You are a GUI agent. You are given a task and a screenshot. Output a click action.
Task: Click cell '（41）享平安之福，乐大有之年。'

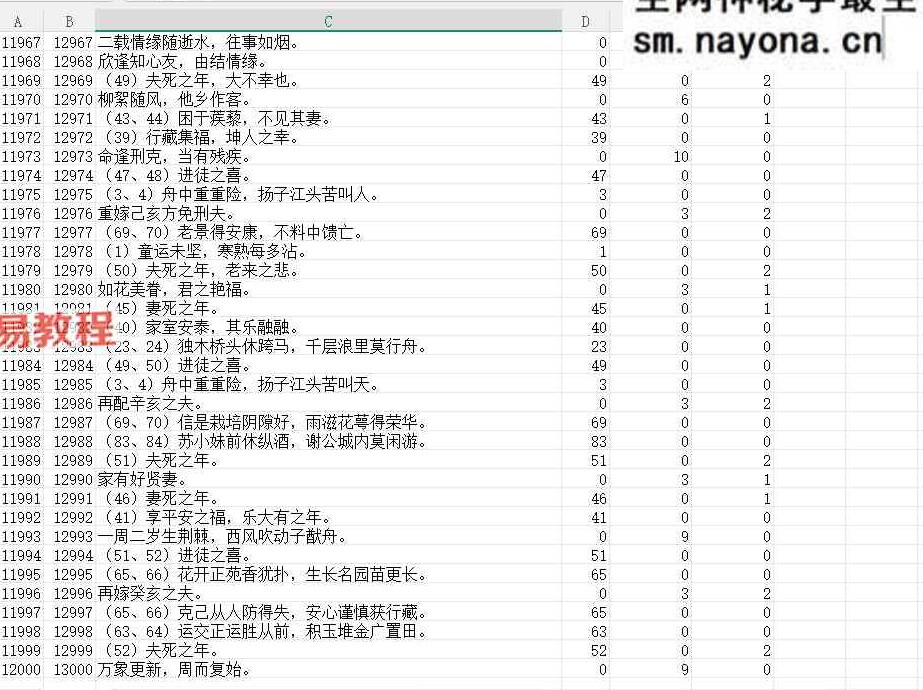coord(328,518)
